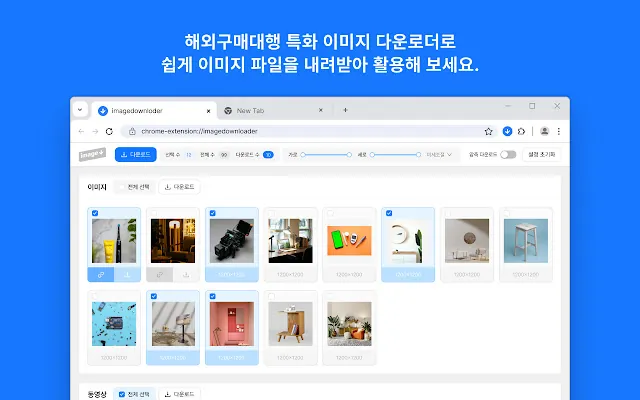Select the living room with plants thumbnail
Image resolution: width=640 pixels, height=400 pixels.
pyautogui.click(x=349, y=324)
